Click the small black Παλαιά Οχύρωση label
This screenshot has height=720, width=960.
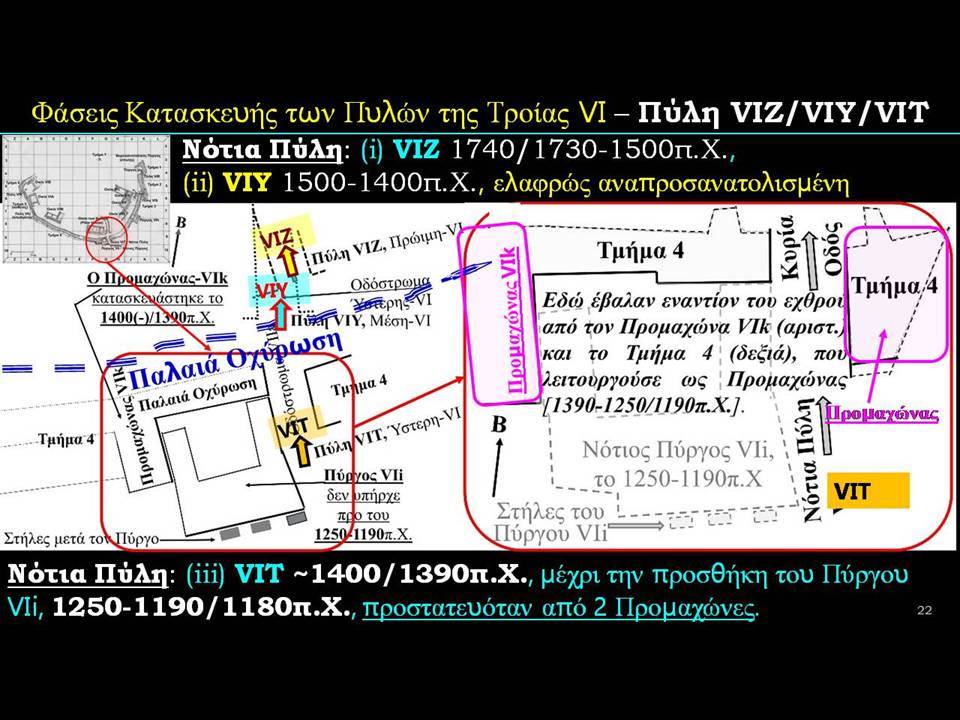click(198, 394)
